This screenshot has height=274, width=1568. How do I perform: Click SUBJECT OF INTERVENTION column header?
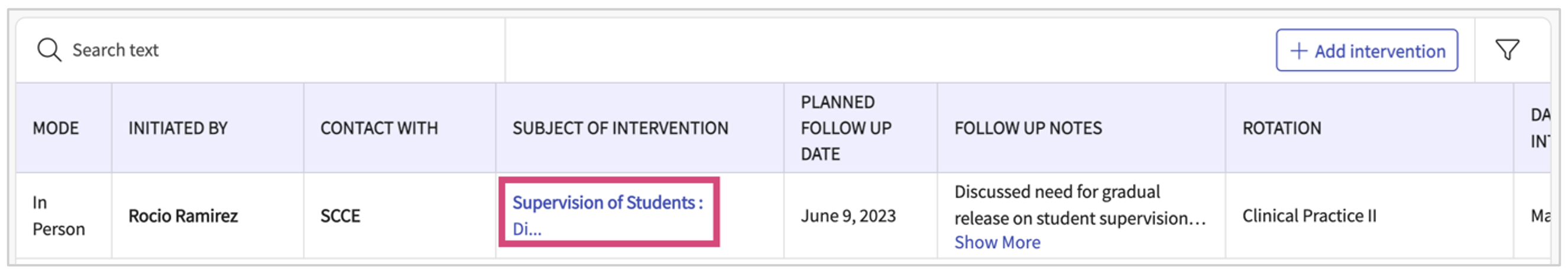[620, 128]
